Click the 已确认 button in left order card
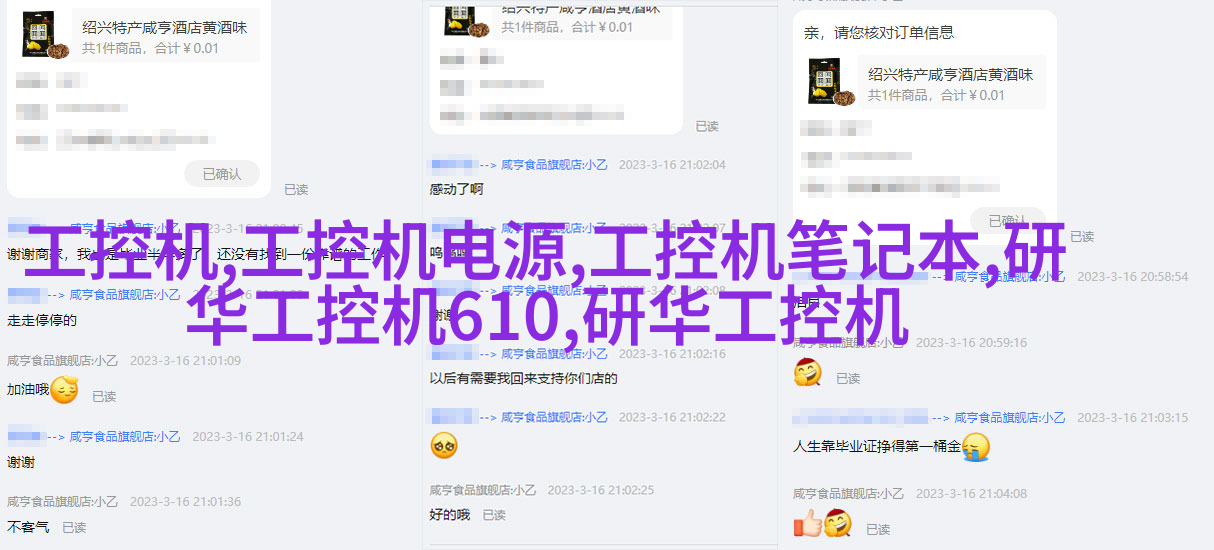The width and height of the screenshot is (1214, 550). 222,174
